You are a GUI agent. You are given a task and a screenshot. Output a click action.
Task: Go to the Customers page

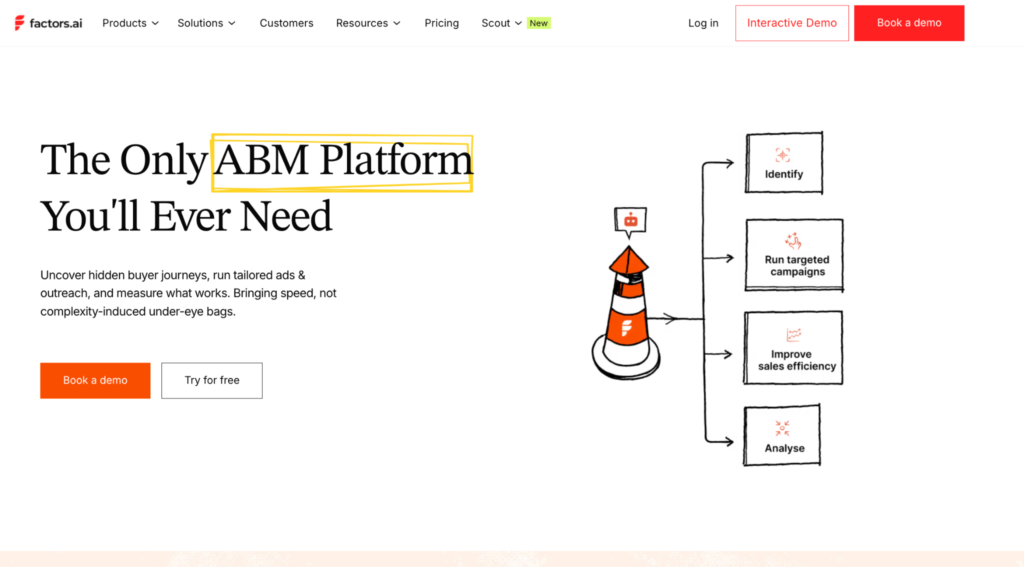pyautogui.click(x=286, y=23)
